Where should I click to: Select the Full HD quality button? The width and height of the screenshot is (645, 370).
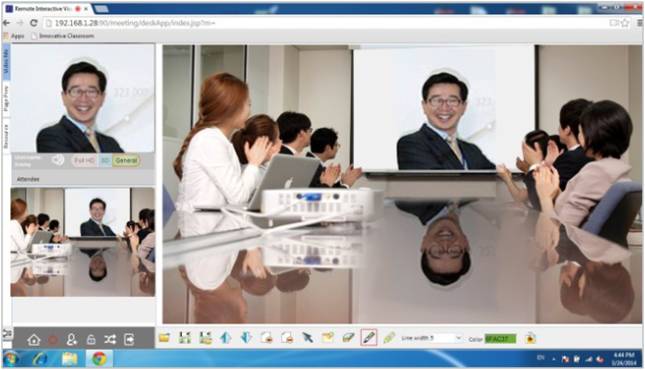click(84, 161)
